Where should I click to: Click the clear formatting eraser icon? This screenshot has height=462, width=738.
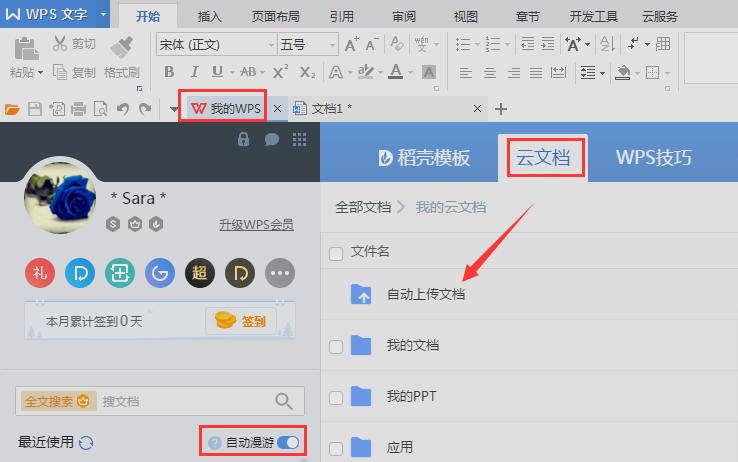pos(397,44)
